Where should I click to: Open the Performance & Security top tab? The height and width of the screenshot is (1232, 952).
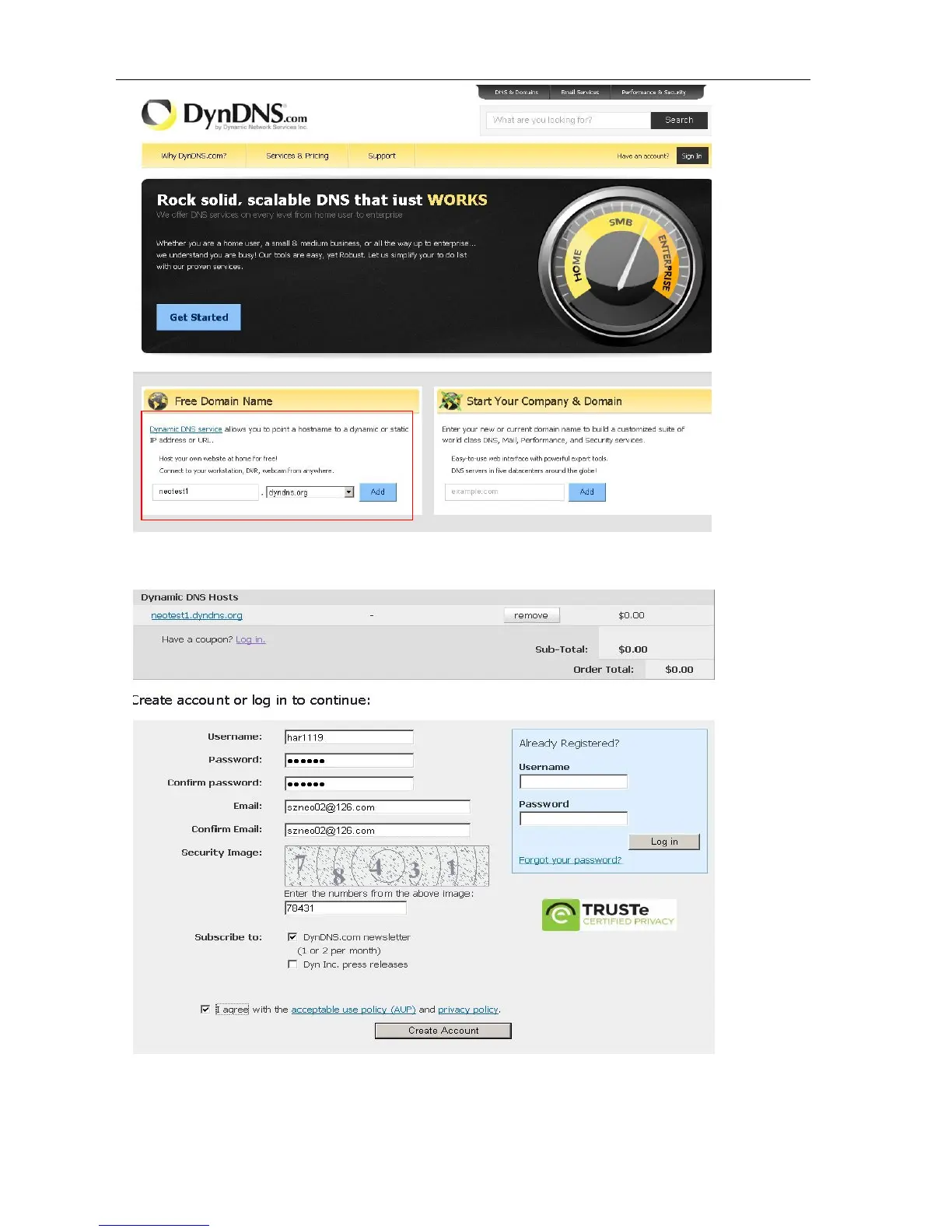(653, 93)
